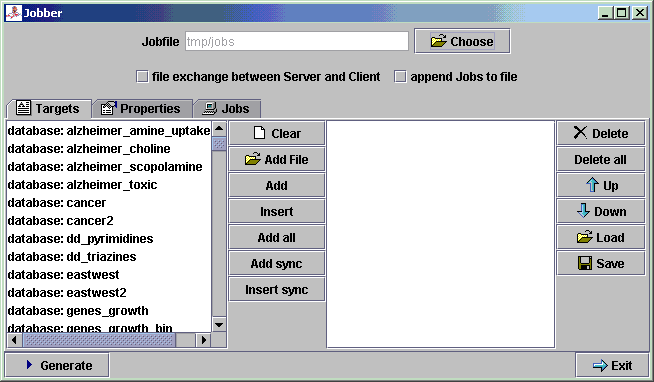Open the Properties tab
The height and width of the screenshot is (382, 654).
pyautogui.click(x=143, y=109)
